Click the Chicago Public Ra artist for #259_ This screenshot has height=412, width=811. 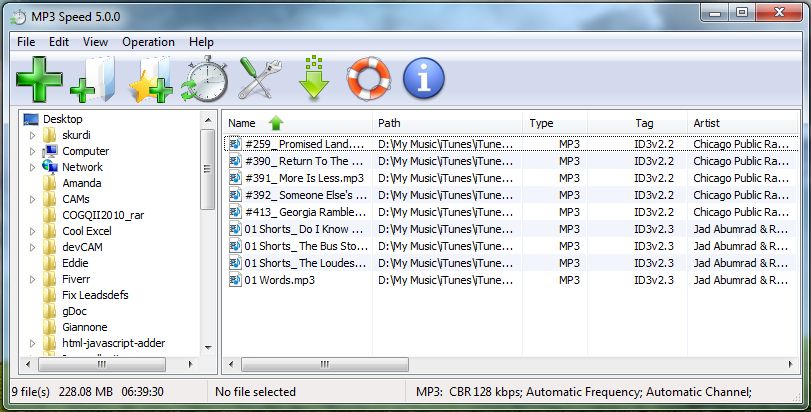click(741, 144)
